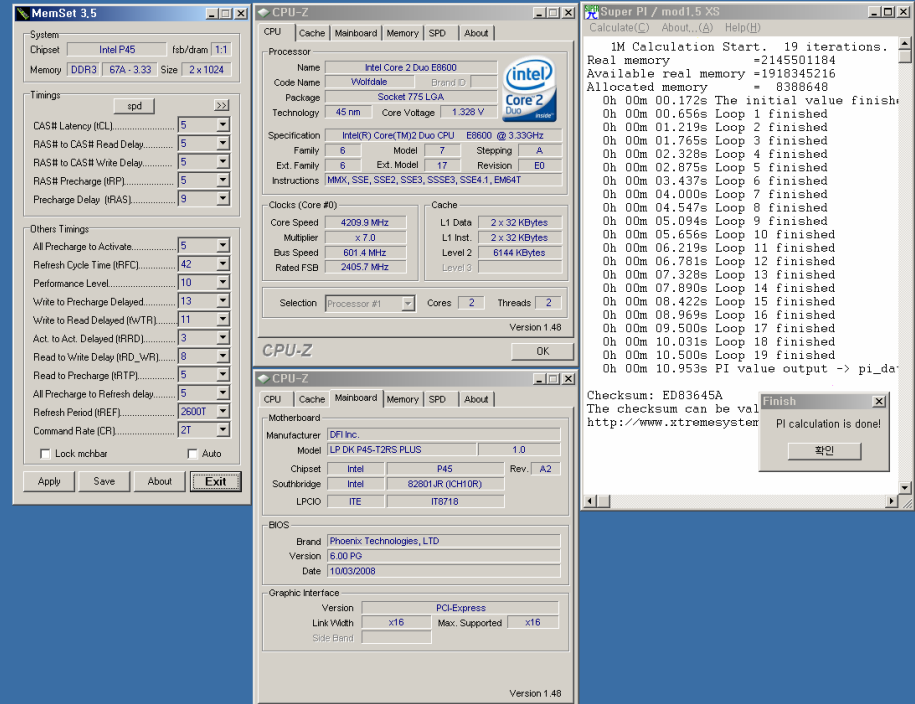This screenshot has width=915, height=704.
Task: Open Cache tab in lower CPU-Z window
Action: 312,399
